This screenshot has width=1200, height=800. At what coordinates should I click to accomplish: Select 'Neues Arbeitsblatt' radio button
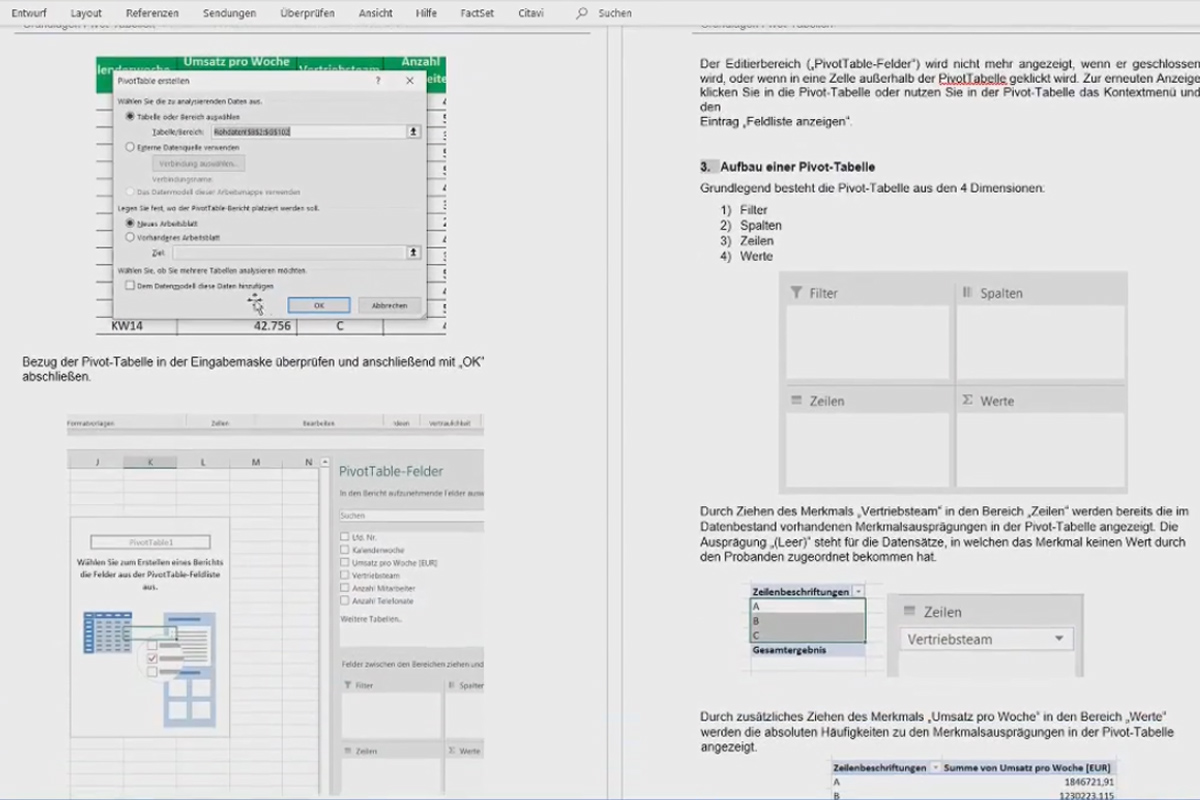click(130, 223)
